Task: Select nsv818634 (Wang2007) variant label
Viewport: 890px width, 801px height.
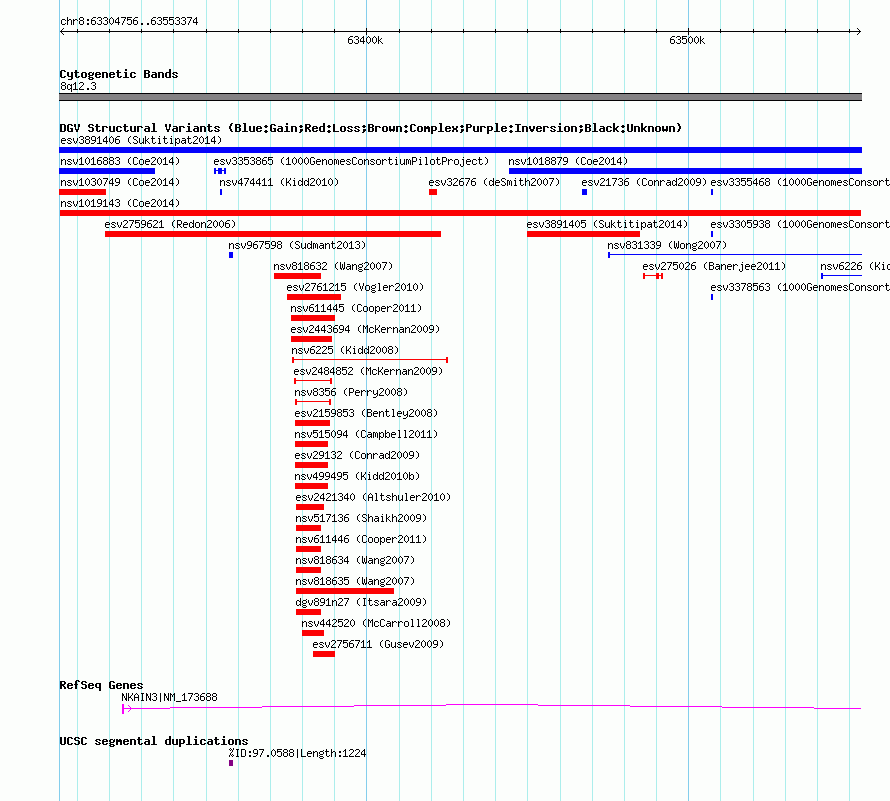Action: pyautogui.click(x=355, y=560)
